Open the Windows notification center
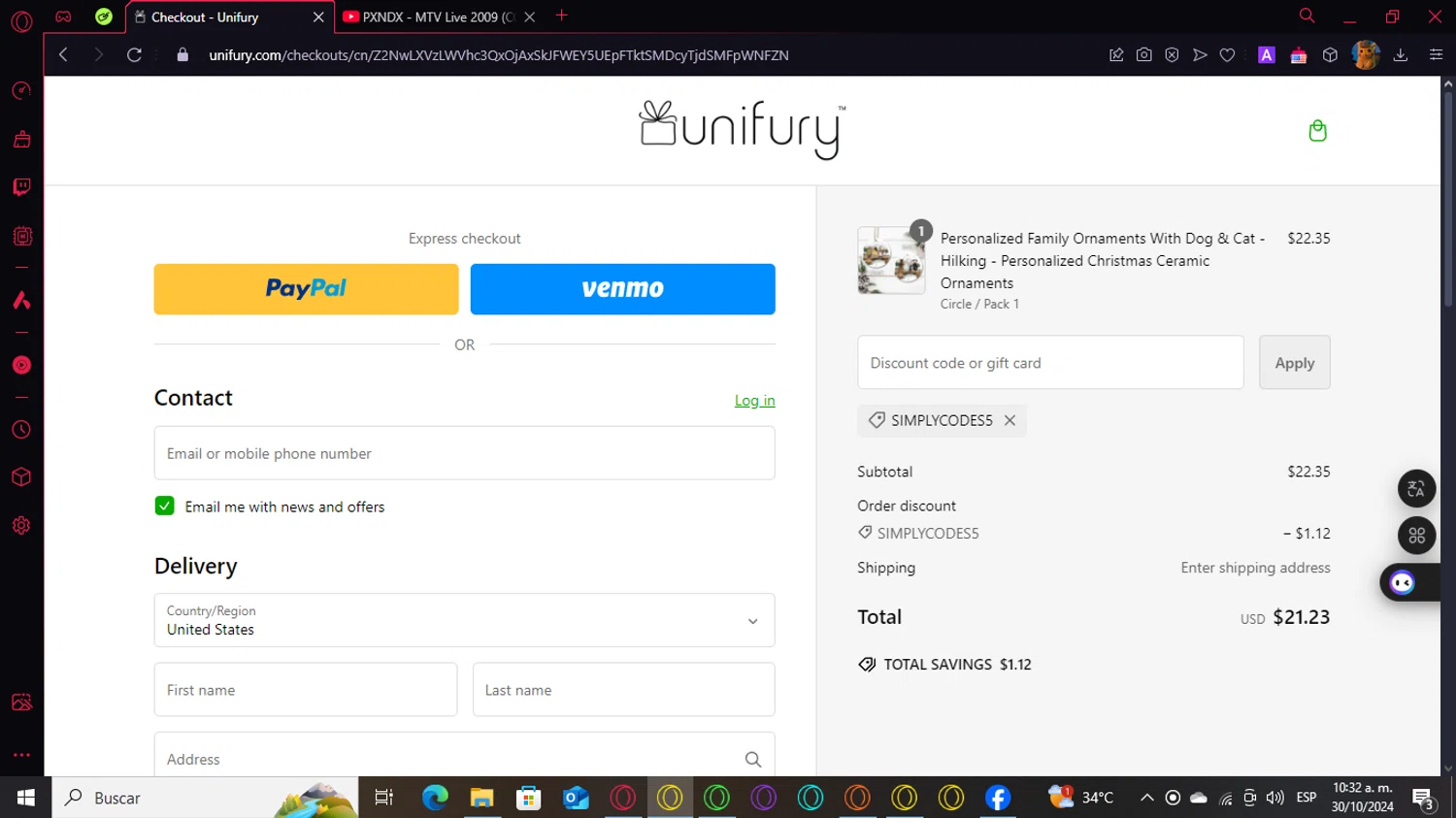The width and height of the screenshot is (1456, 818). pos(1424,798)
